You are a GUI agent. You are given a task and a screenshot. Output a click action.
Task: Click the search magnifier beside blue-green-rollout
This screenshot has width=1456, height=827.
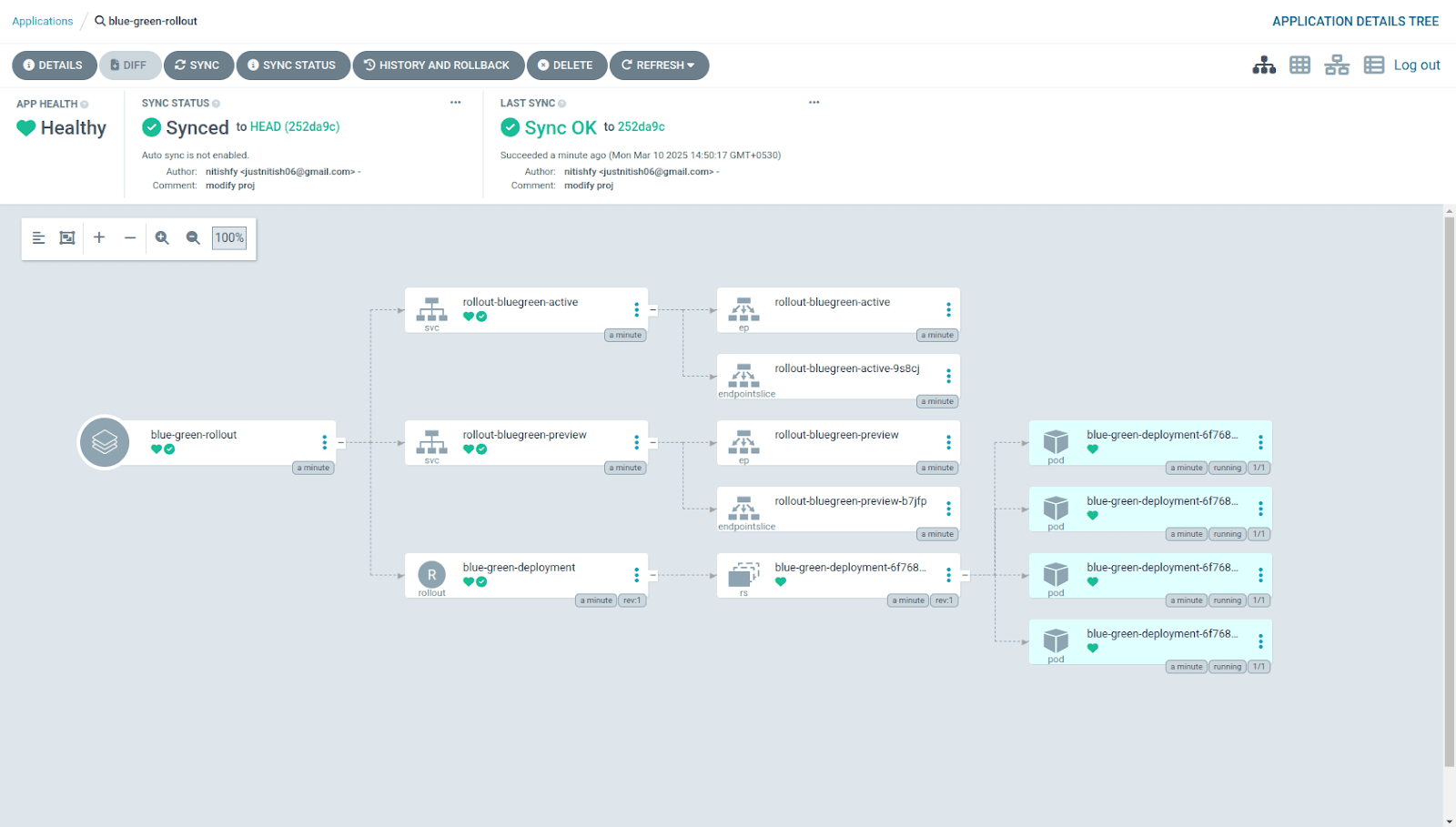[98, 20]
